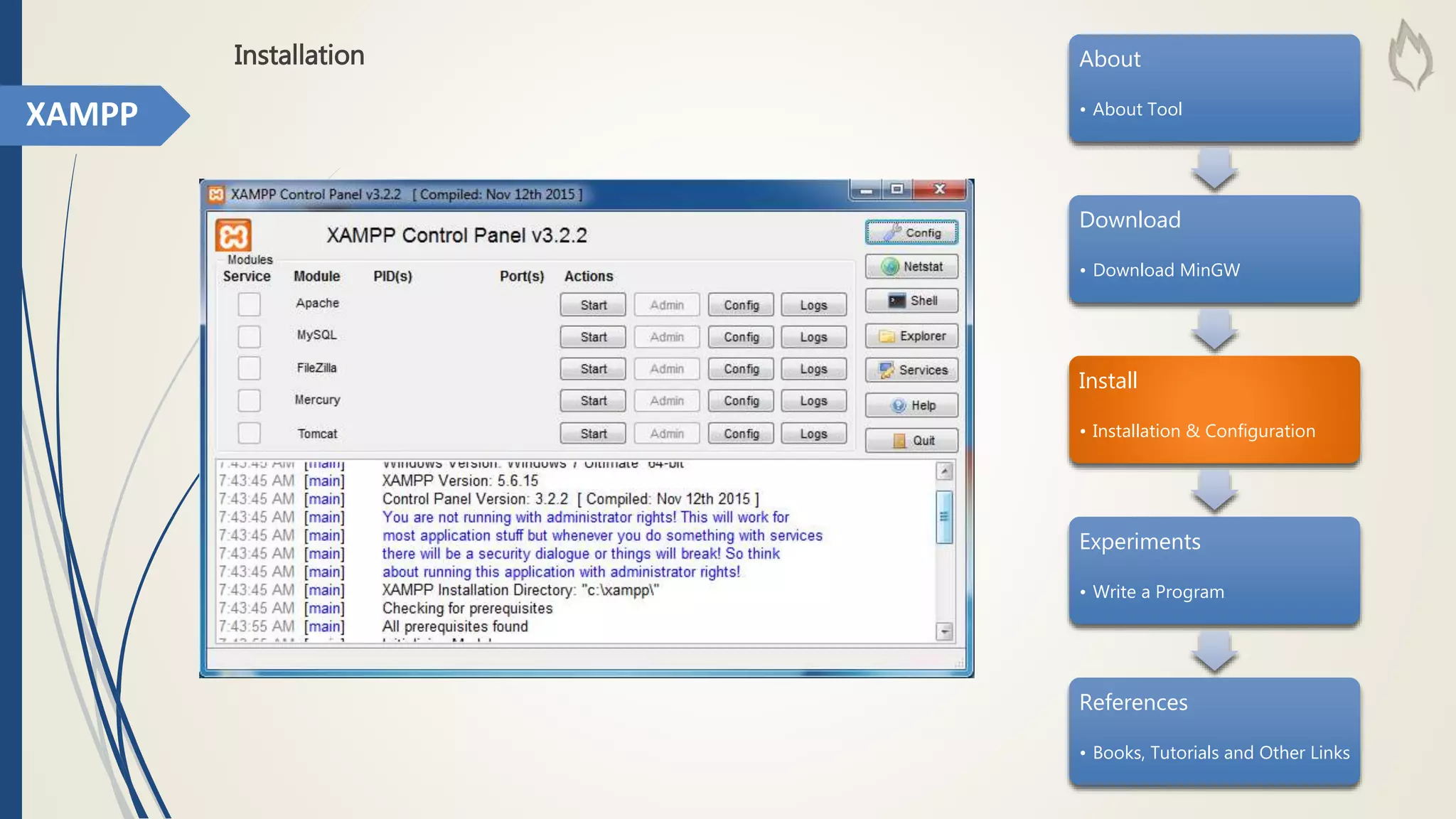Start the MySQL module
This screenshot has width=1456, height=819.
click(x=593, y=337)
